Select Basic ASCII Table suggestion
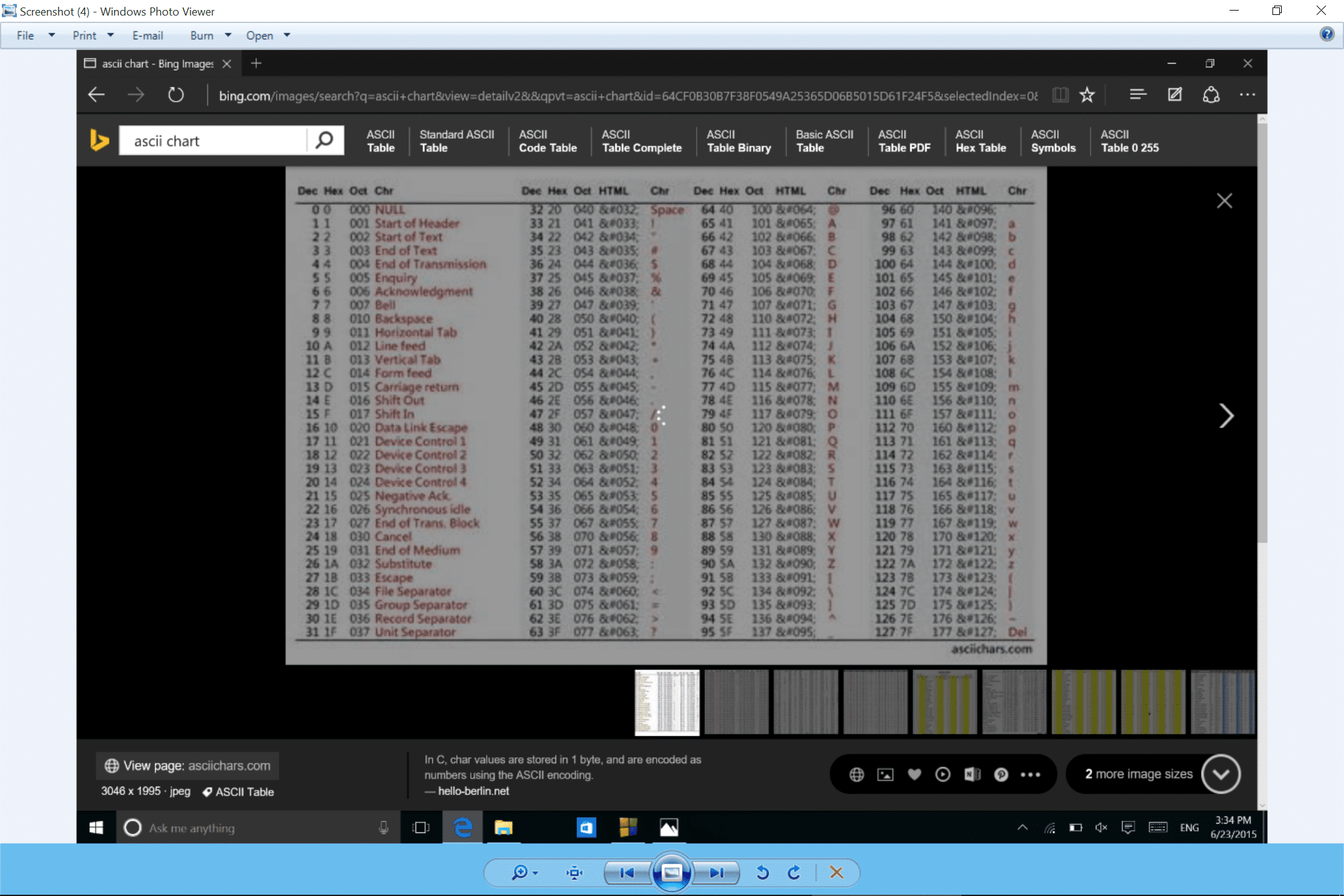The width and height of the screenshot is (1344, 896). 824,141
